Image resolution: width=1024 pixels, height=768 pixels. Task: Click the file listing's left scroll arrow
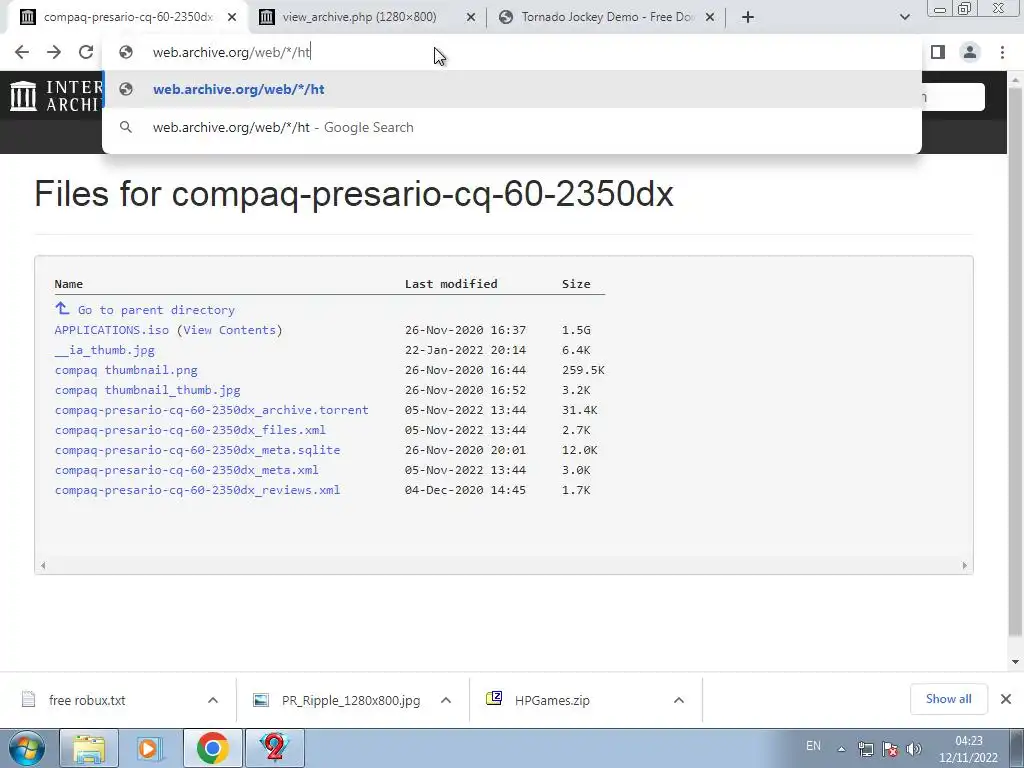click(43, 566)
